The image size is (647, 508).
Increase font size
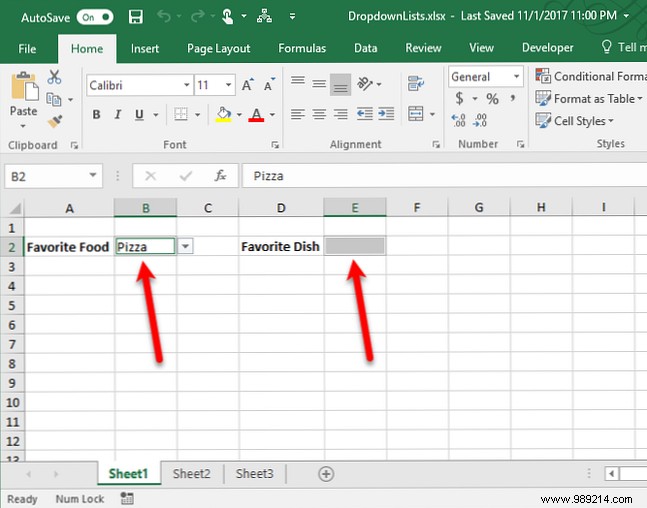pyautogui.click(x=248, y=85)
